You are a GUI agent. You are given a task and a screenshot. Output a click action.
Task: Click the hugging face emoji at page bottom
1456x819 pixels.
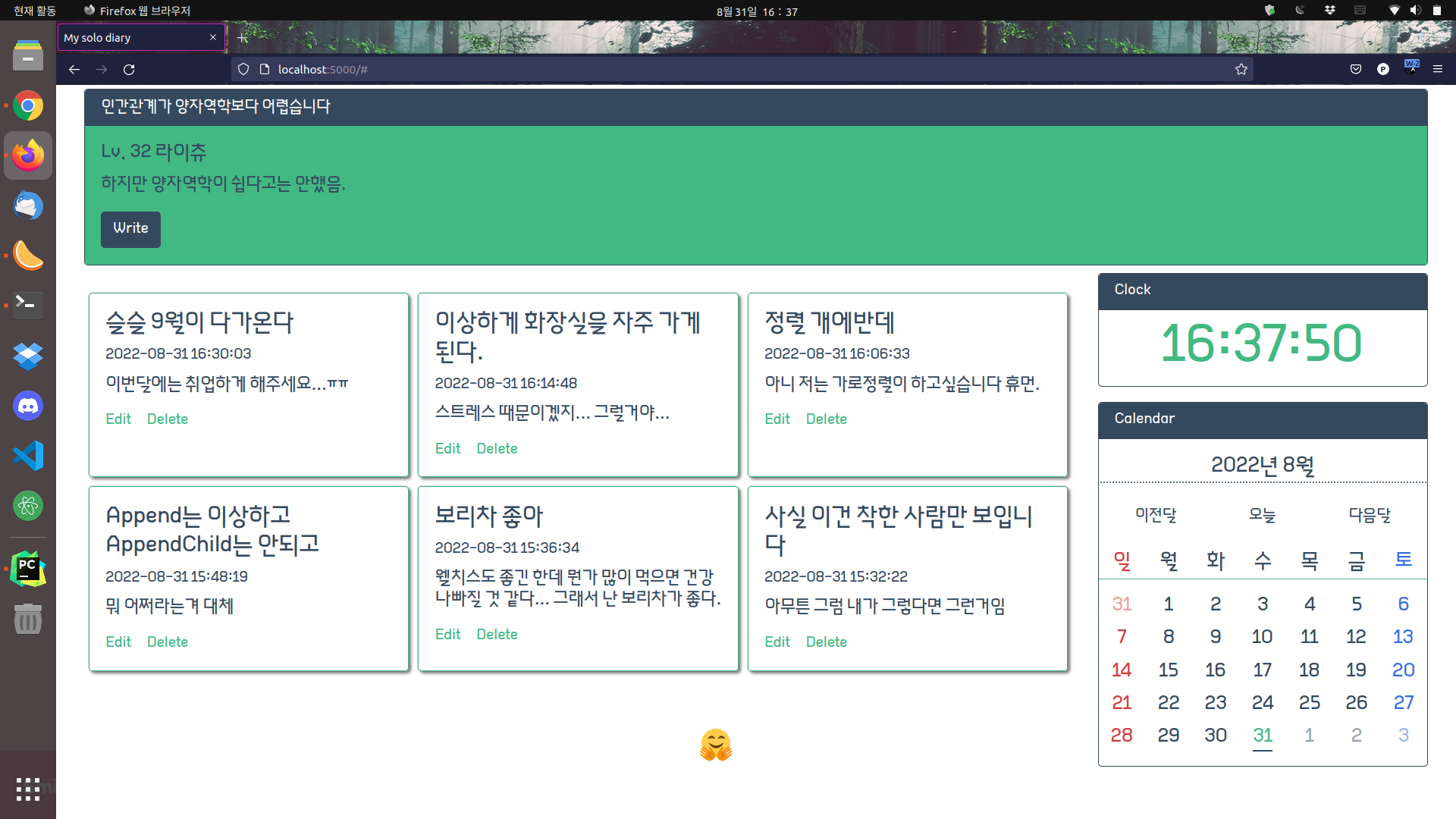pyautogui.click(x=715, y=745)
